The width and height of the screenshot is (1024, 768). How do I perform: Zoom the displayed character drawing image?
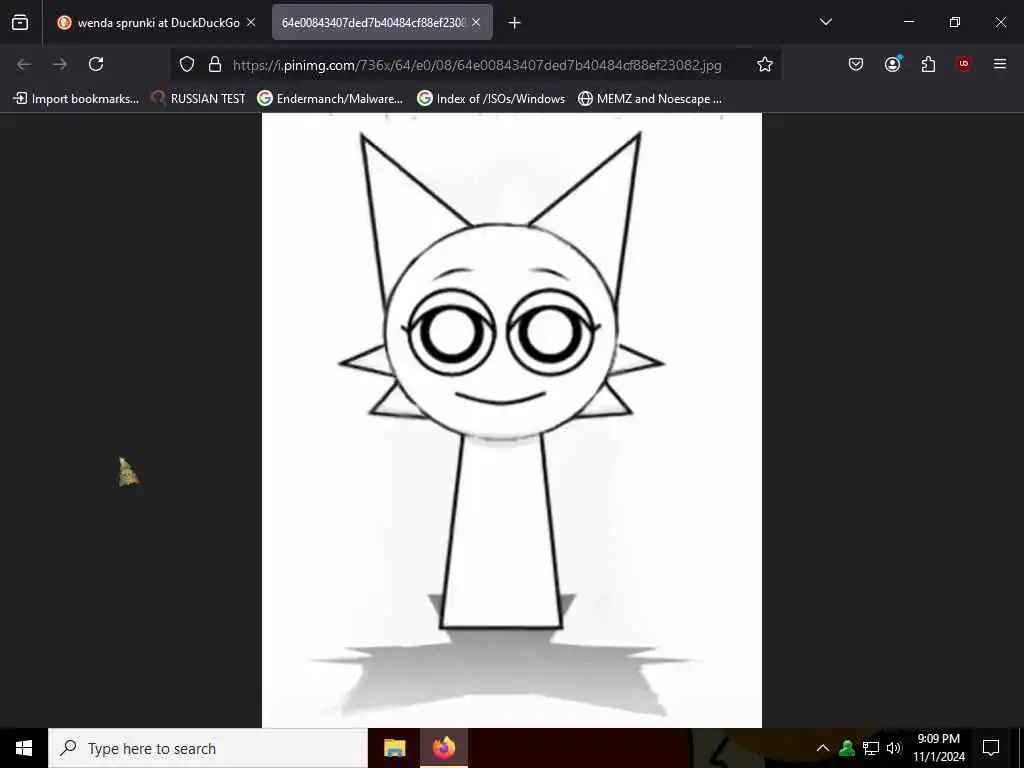coord(511,420)
